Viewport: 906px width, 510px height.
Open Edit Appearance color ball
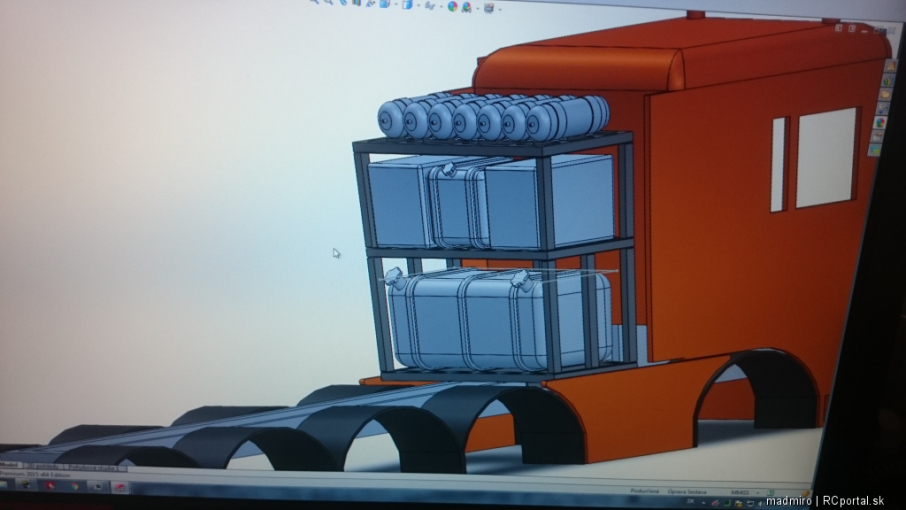(x=452, y=6)
